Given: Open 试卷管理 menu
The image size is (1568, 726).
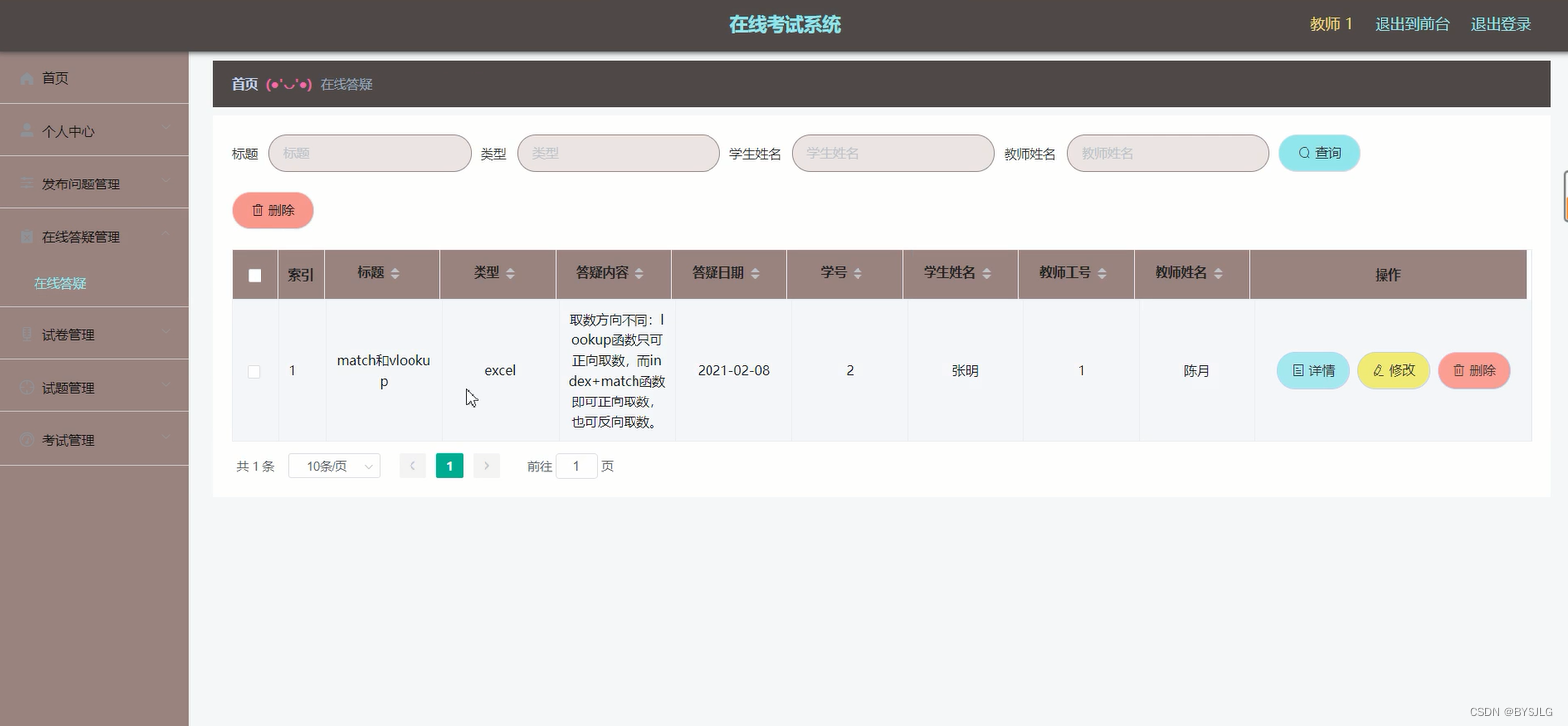Looking at the screenshot, I should coord(94,334).
